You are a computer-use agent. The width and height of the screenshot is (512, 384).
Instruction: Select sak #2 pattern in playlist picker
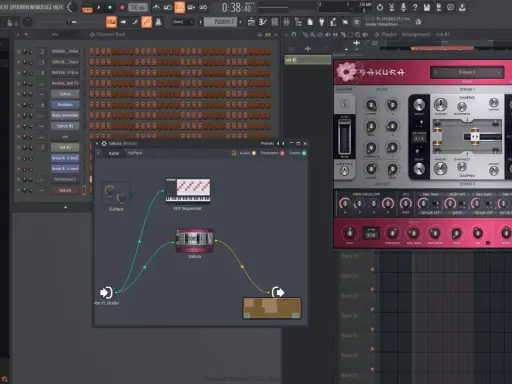point(307,60)
